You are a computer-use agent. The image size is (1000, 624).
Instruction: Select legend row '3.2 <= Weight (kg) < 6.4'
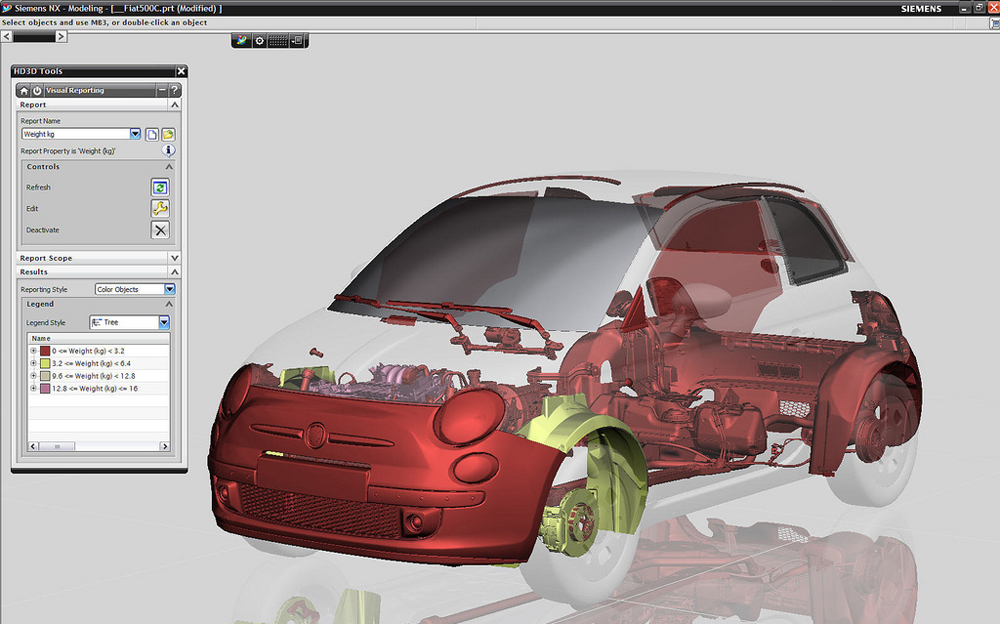pos(99,363)
